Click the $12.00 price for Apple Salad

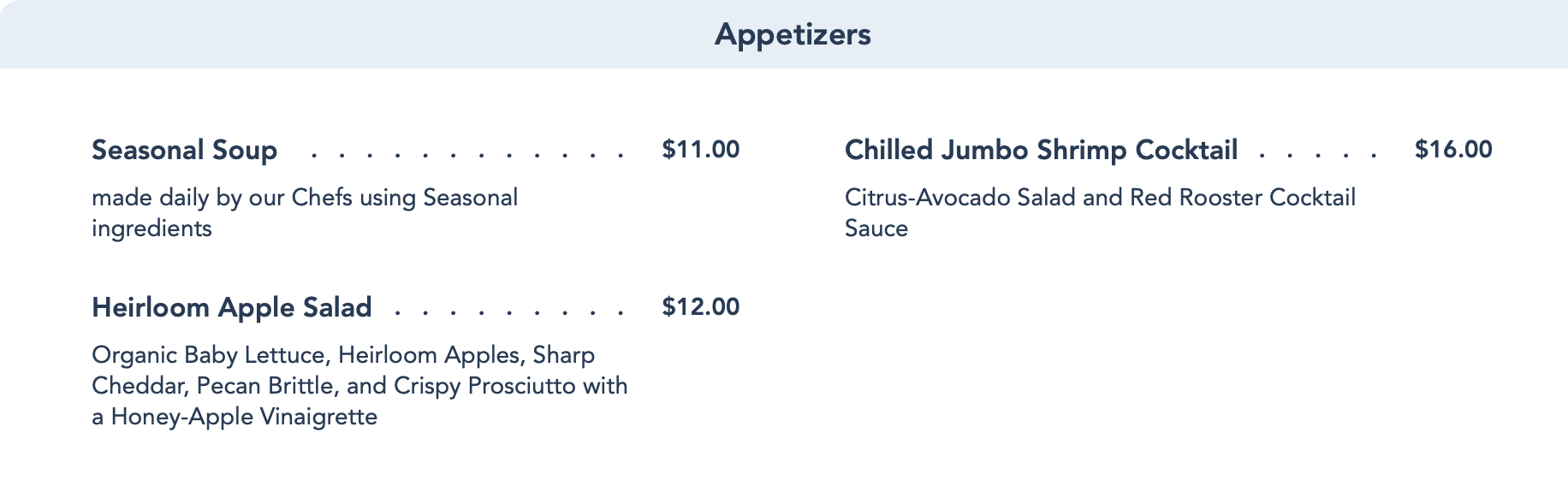pyautogui.click(x=700, y=307)
